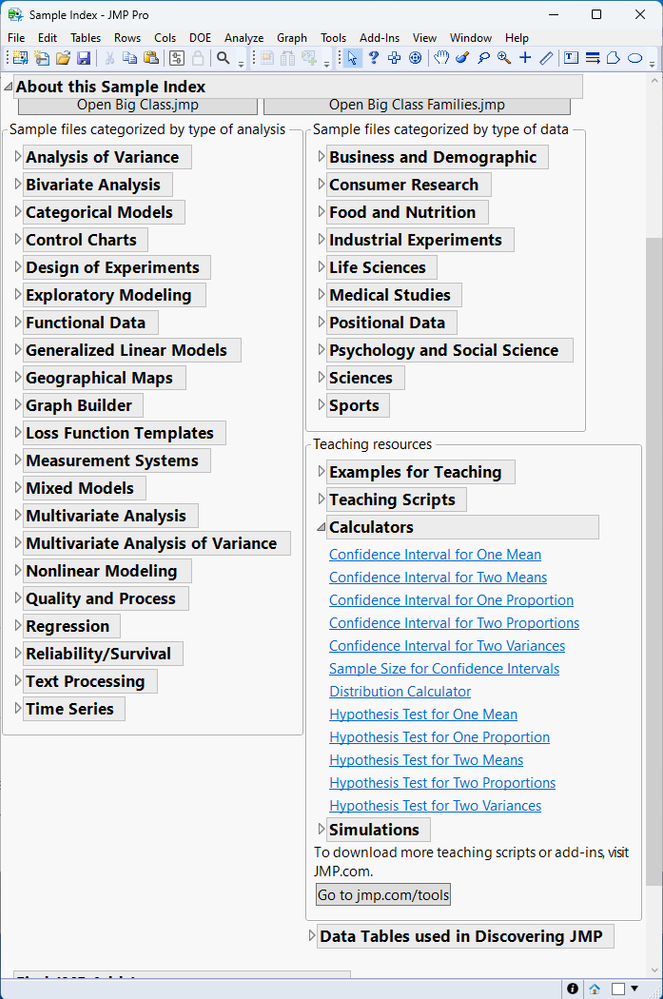
Task: Open the Add-Ins menu
Action: click(379, 38)
